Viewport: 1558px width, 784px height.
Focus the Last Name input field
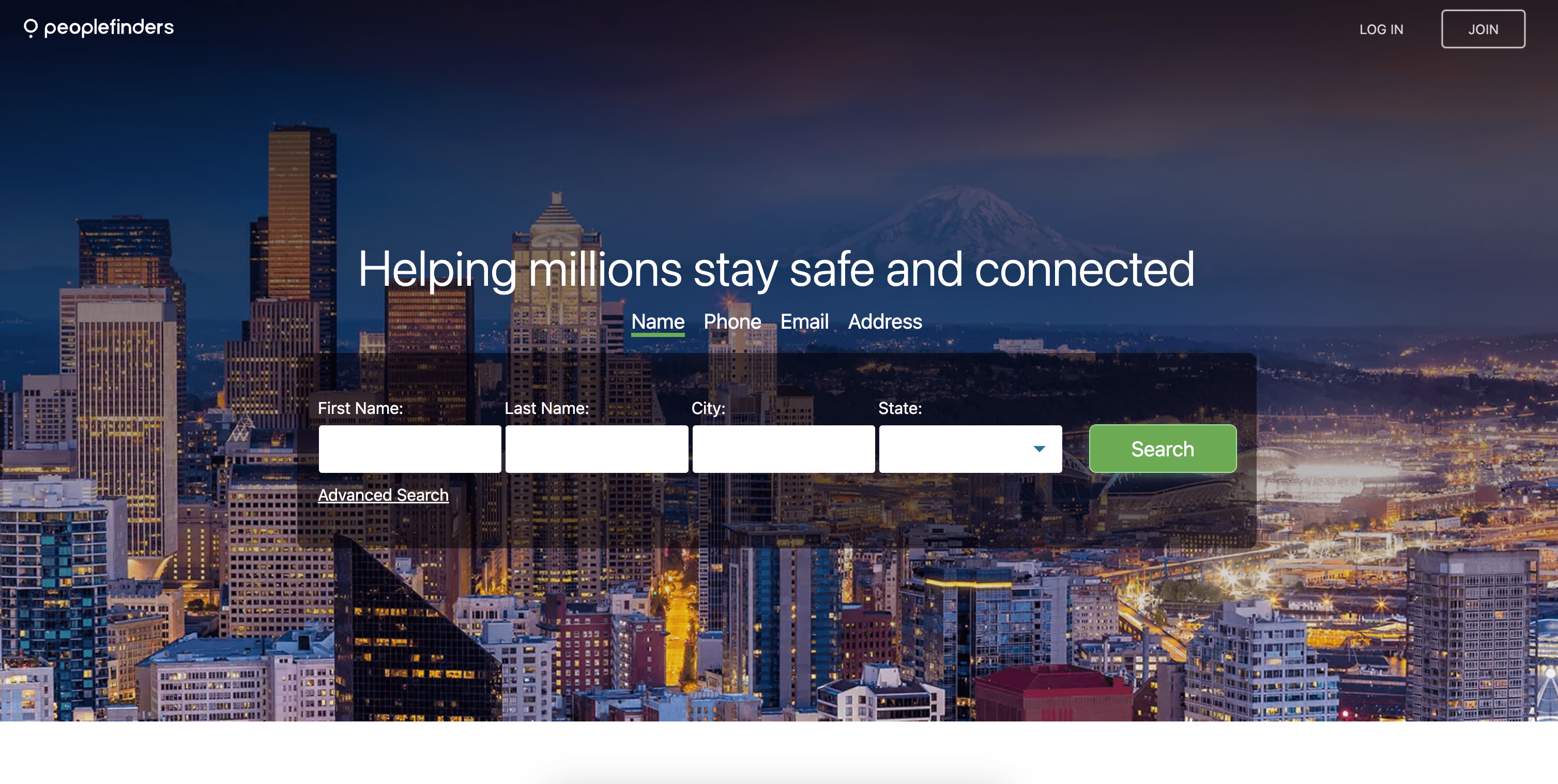pos(597,449)
